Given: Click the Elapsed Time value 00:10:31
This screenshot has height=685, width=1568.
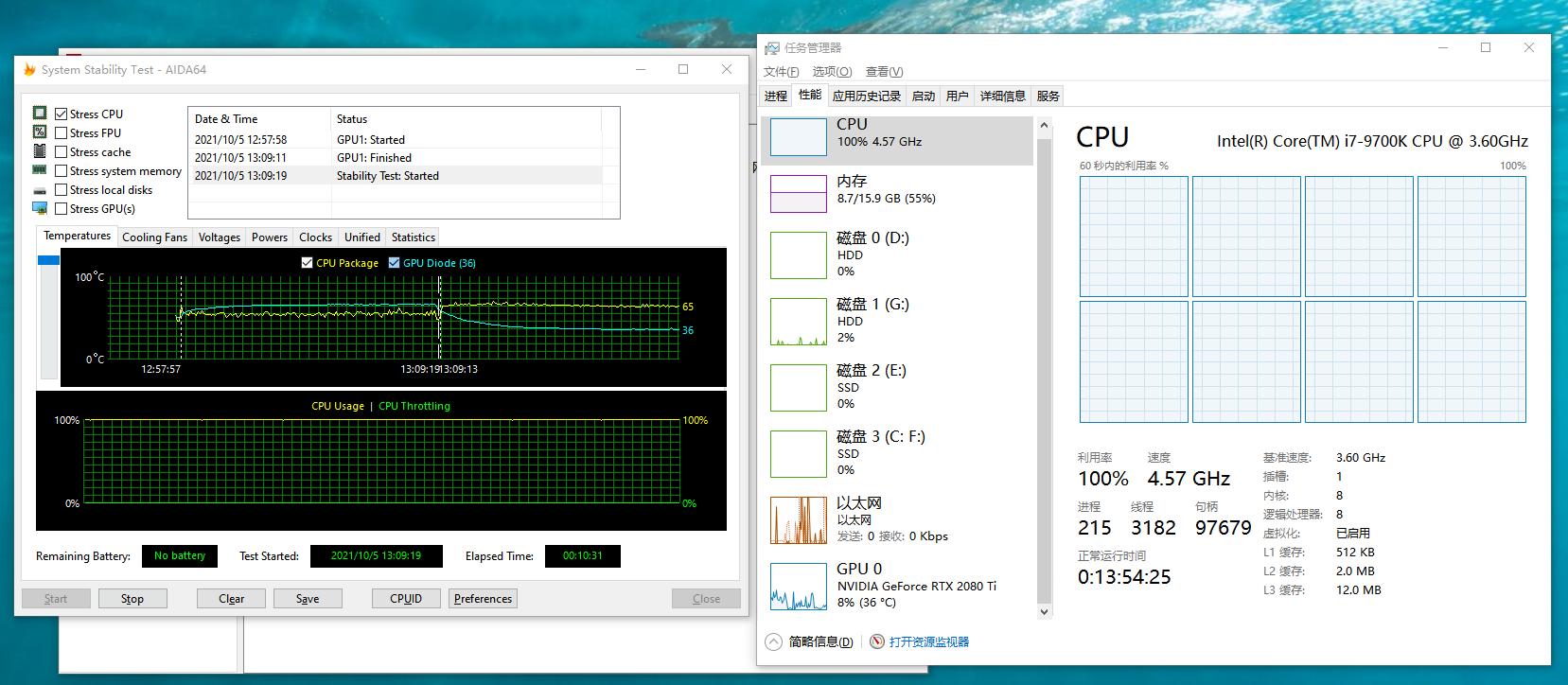Looking at the screenshot, I should point(583,556).
